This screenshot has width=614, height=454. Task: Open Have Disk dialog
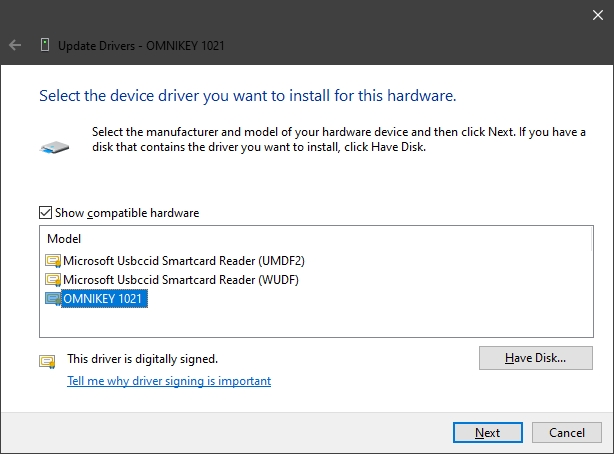pyautogui.click(x=536, y=358)
